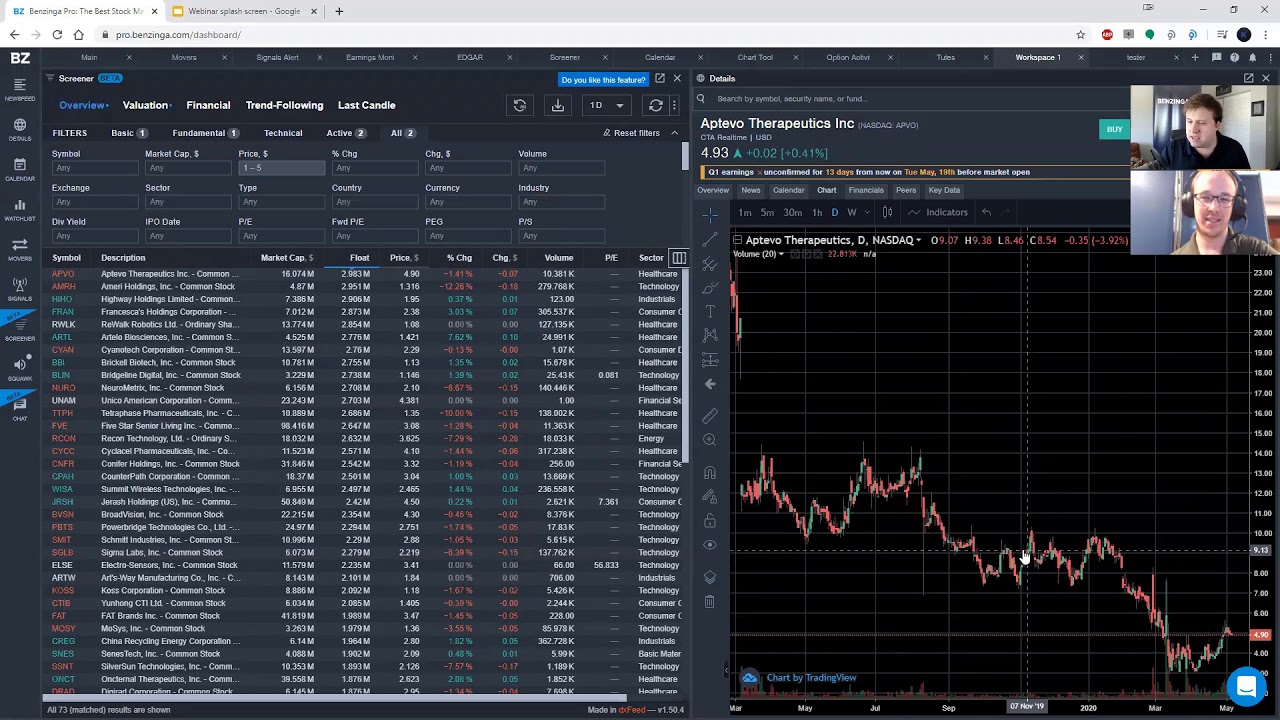This screenshot has height=720, width=1280.
Task: Select the 30m chart interval
Action: tap(792, 212)
